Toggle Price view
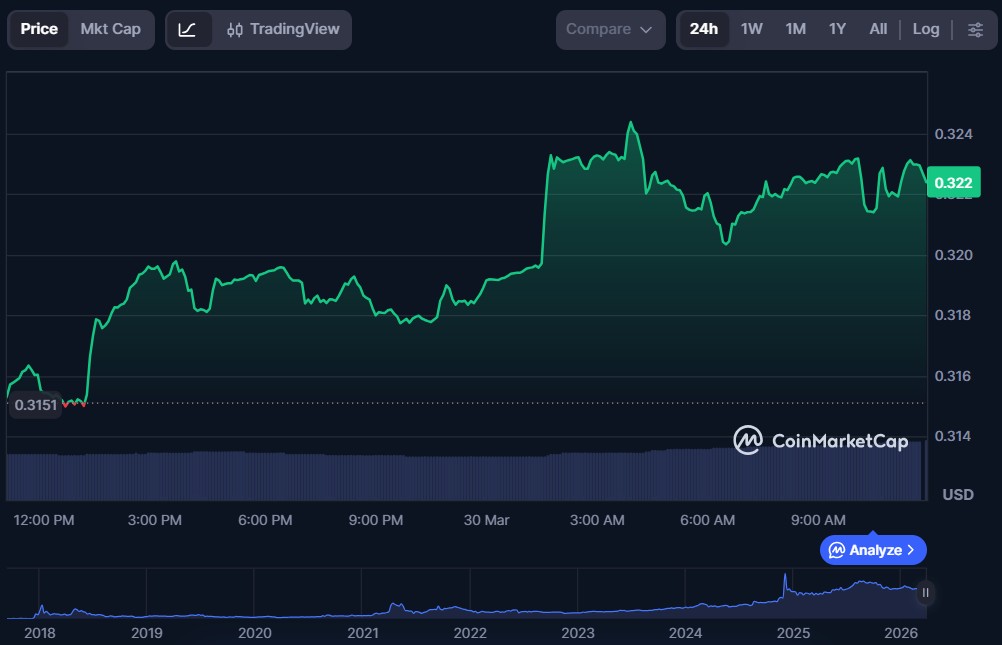Image resolution: width=1002 pixels, height=645 pixels. [x=39, y=29]
